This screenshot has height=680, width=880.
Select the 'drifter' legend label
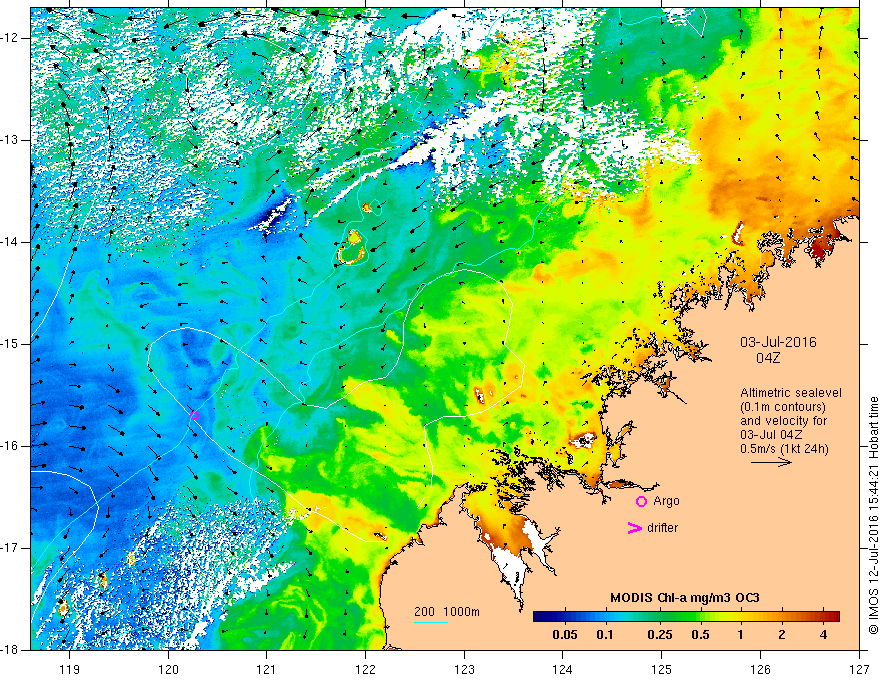click(662, 528)
